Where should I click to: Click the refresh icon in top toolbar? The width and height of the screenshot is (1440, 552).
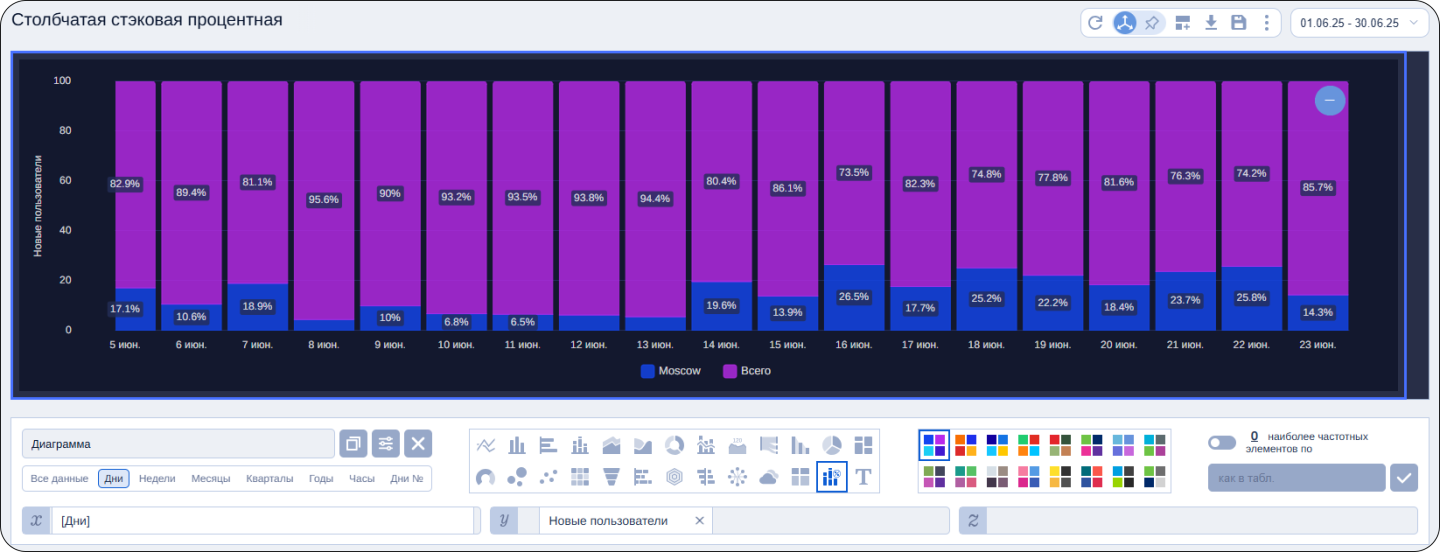click(x=1095, y=23)
